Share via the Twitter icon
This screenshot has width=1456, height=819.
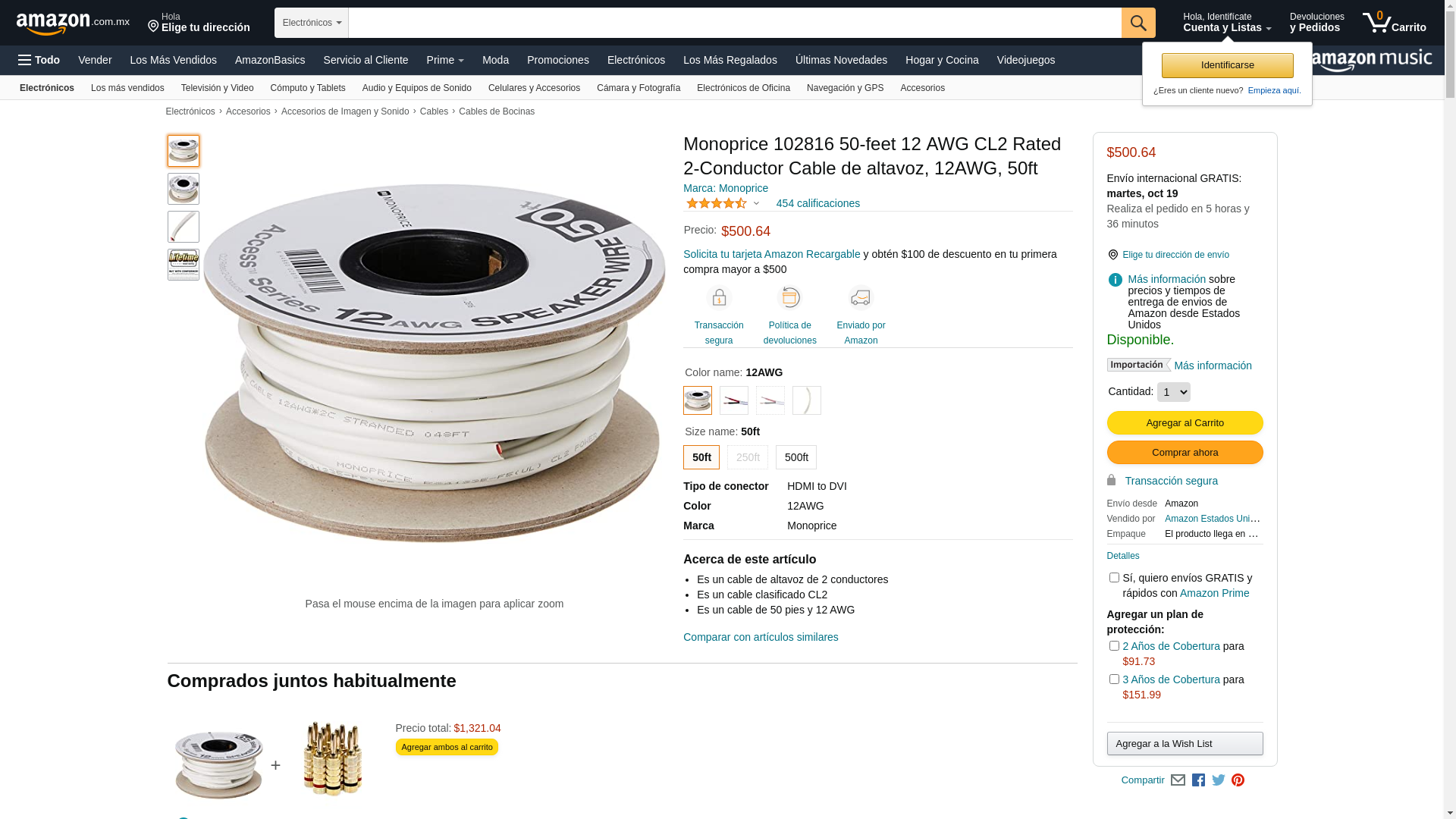tap(1218, 780)
